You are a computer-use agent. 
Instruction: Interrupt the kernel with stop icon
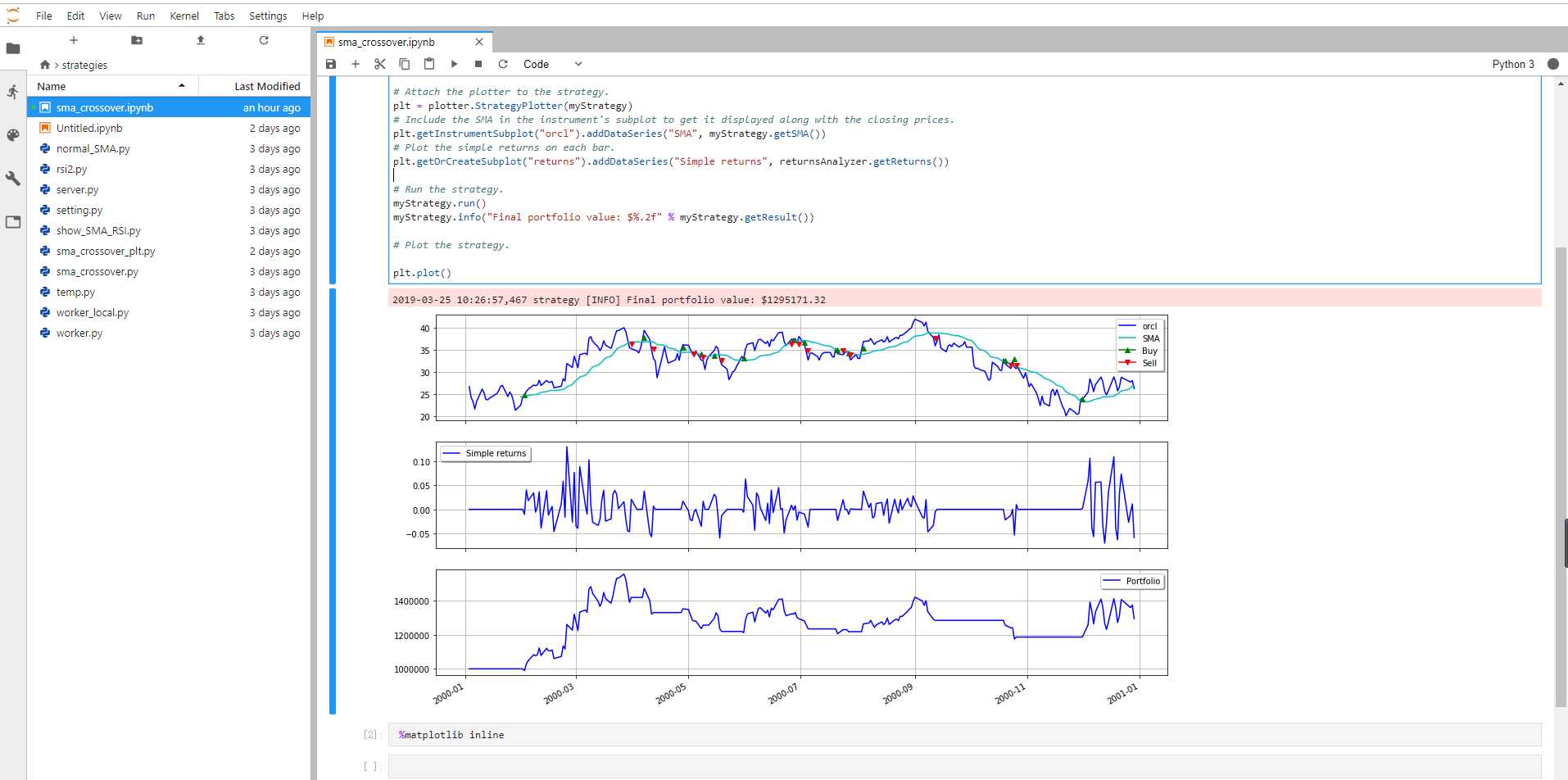[478, 64]
